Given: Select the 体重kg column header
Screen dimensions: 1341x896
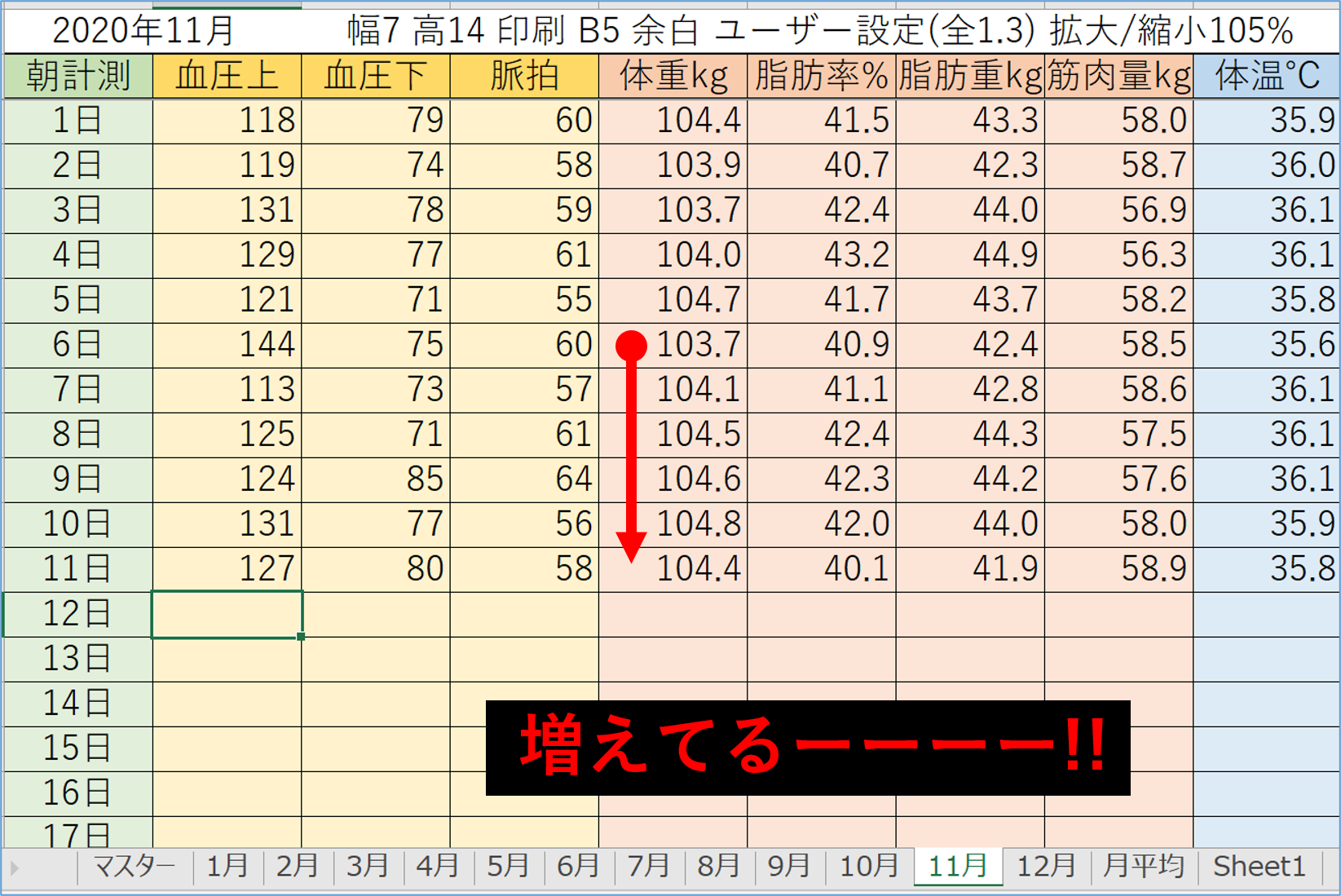Looking at the screenshot, I should tap(673, 76).
